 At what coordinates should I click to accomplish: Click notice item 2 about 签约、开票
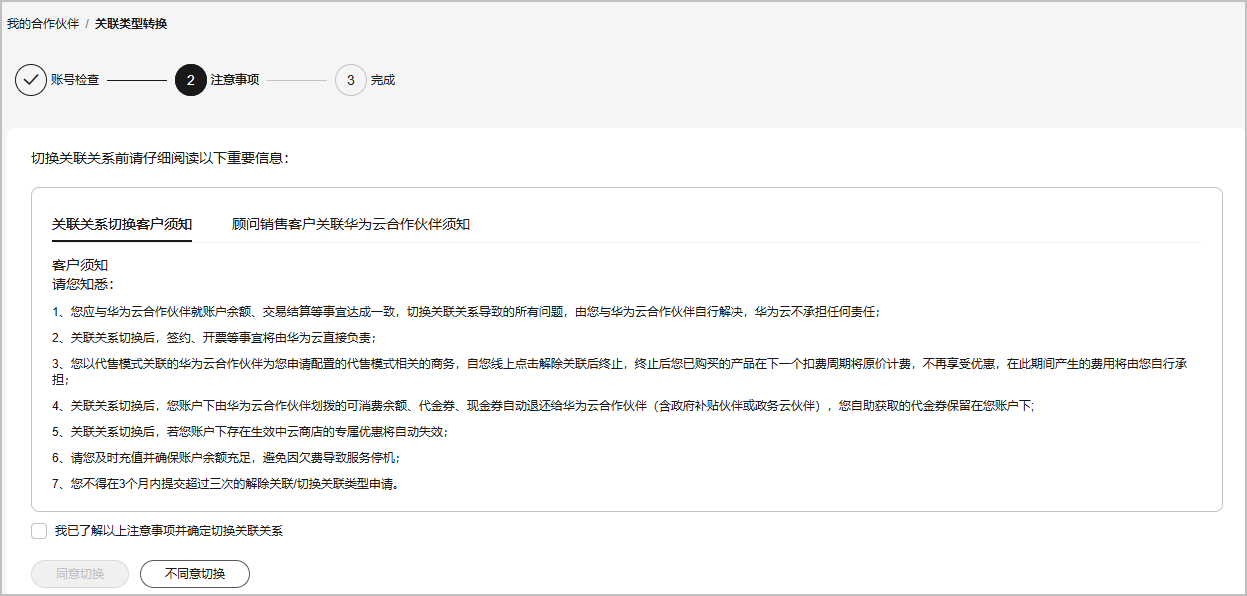click(x=214, y=338)
